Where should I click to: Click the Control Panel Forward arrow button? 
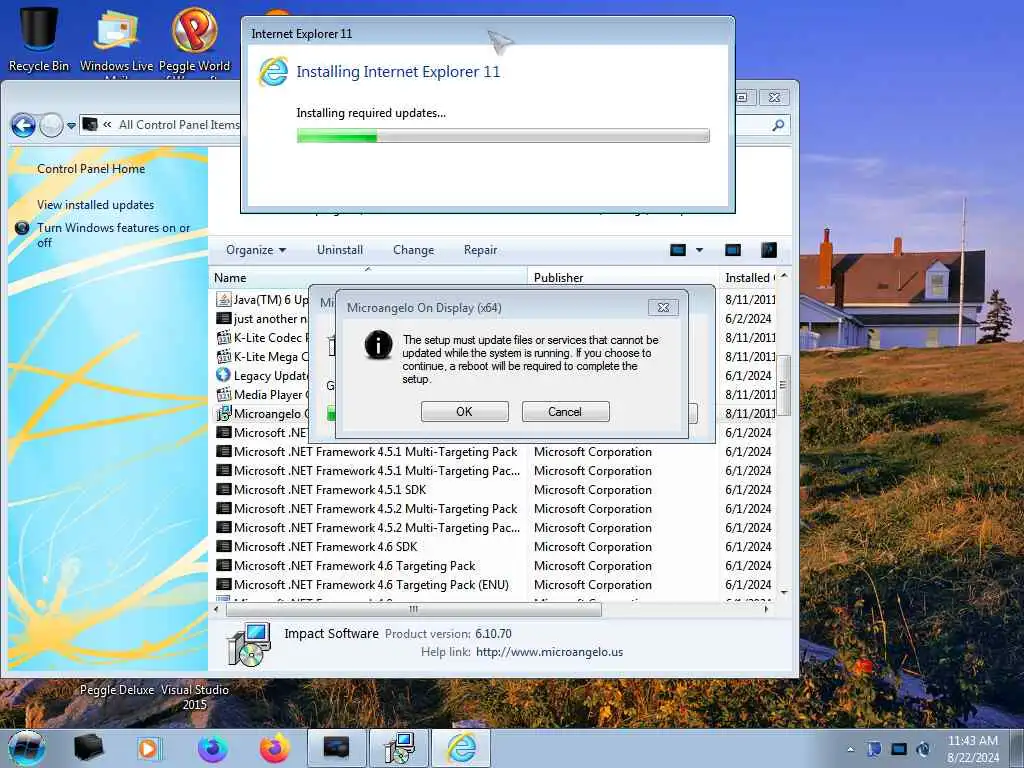pyautogui.click(x=51, y=125)
